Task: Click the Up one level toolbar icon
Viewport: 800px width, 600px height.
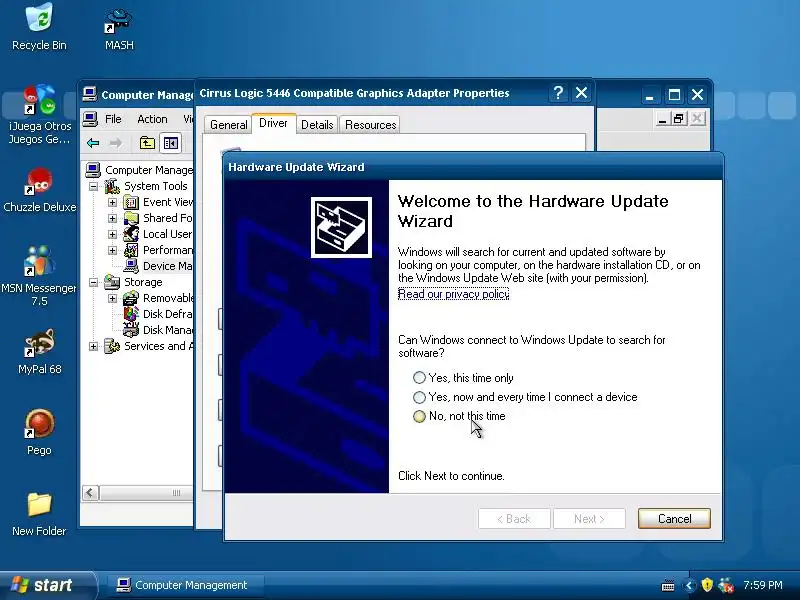Action: click(147, 143)
